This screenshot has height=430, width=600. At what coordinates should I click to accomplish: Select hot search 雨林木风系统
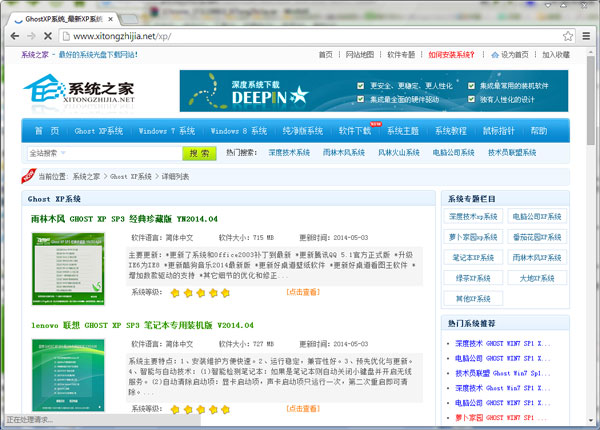[344, 153]
